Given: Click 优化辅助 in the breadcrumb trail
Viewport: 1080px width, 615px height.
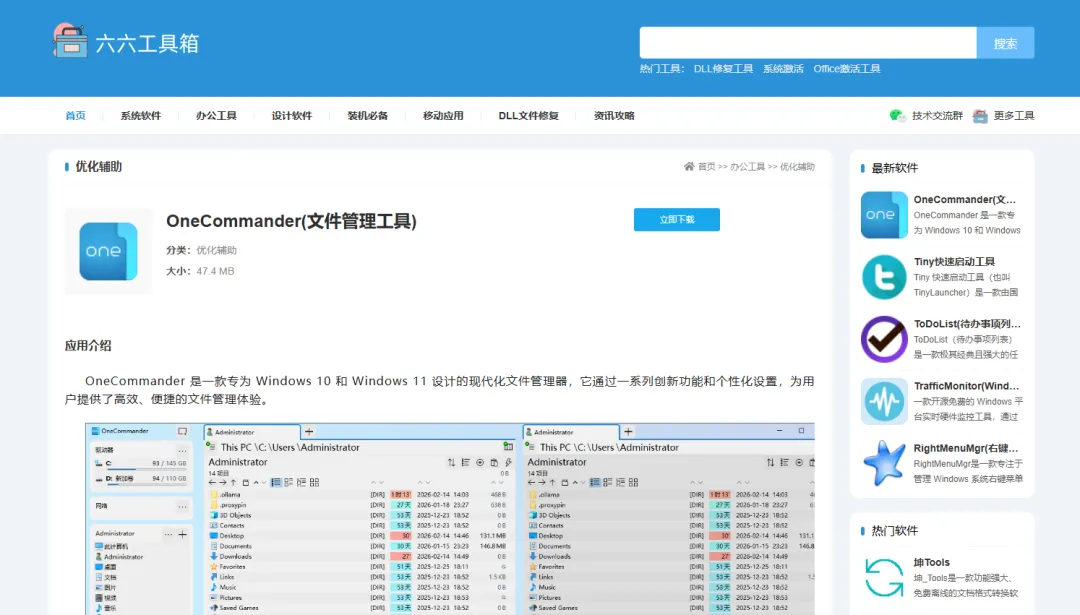Looking at the screenshot, I should point(797,167).
